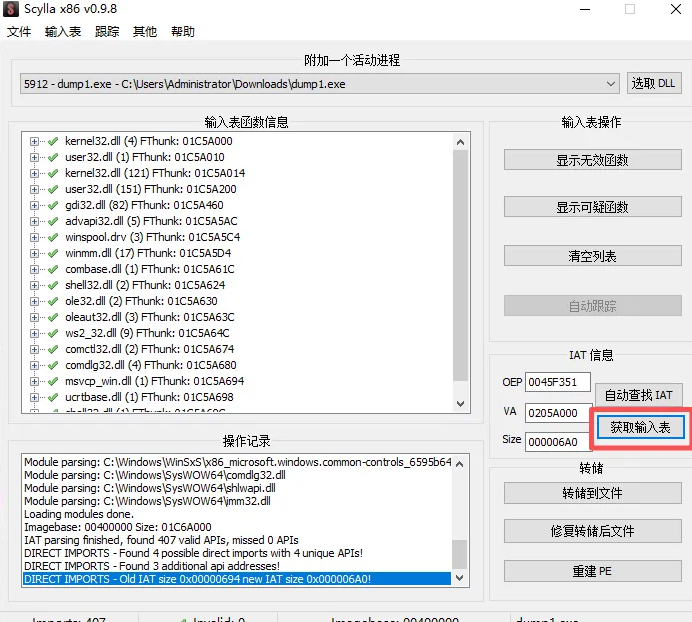
Task: Select log line 'Found 4 possible direct imports'
Action: coord(193,553)
